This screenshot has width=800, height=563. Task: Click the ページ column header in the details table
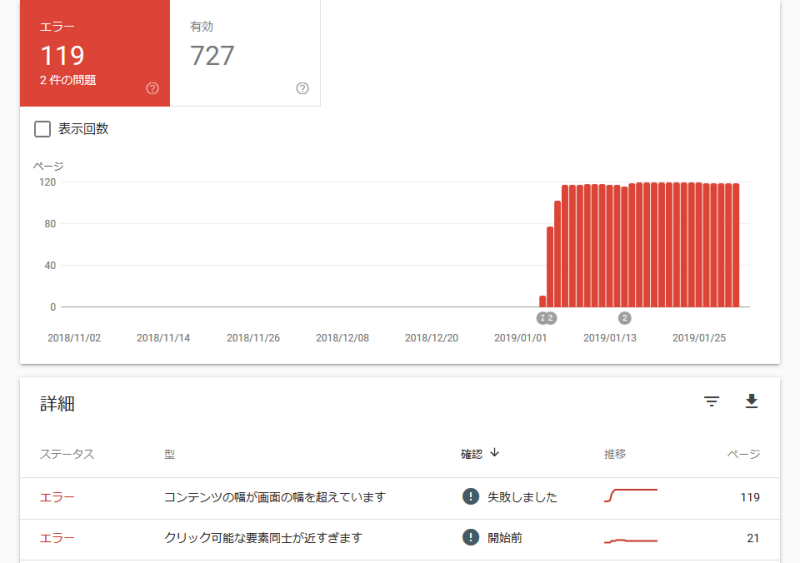coord(743,454)
